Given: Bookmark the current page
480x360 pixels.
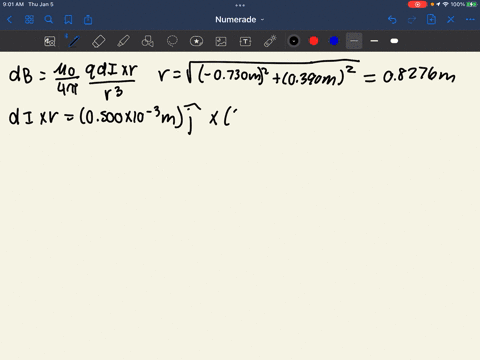Looking at the screenshot, I should coord(68,20).
